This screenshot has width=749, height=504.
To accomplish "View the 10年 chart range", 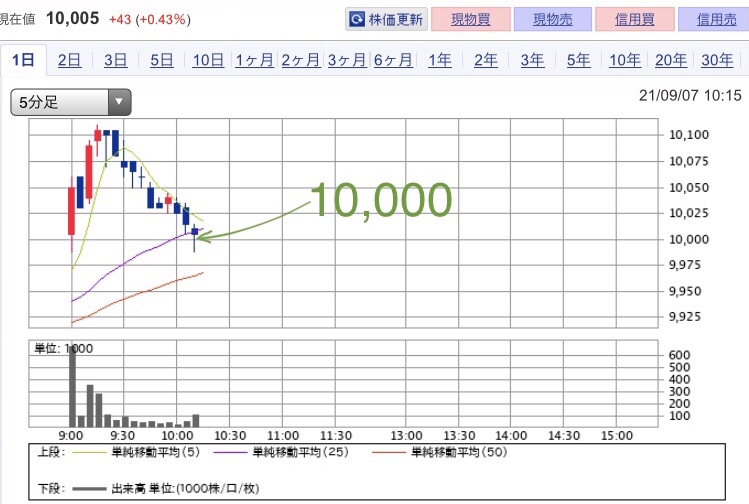I will pyautogui.click(x=625, y=60).
